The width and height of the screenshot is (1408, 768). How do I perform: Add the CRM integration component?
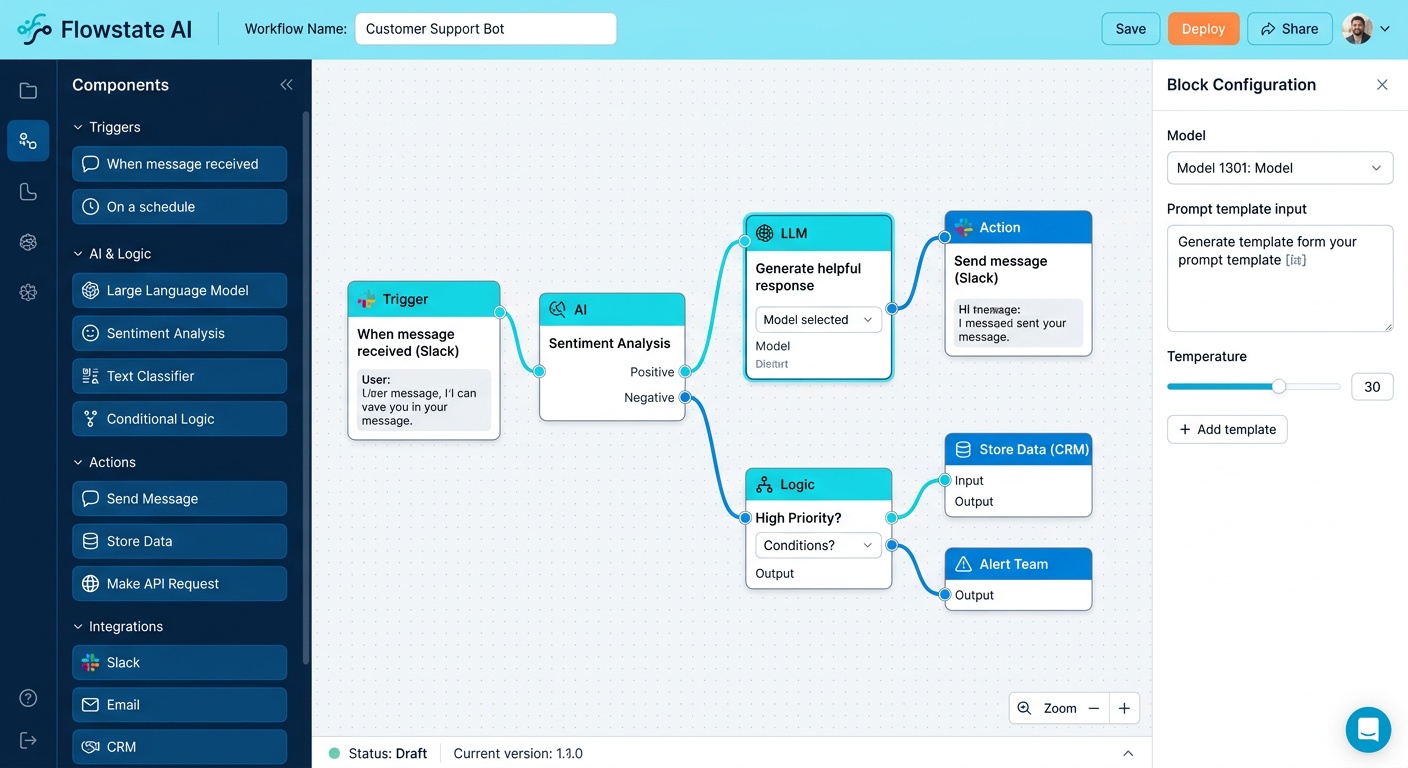point(179,747)
